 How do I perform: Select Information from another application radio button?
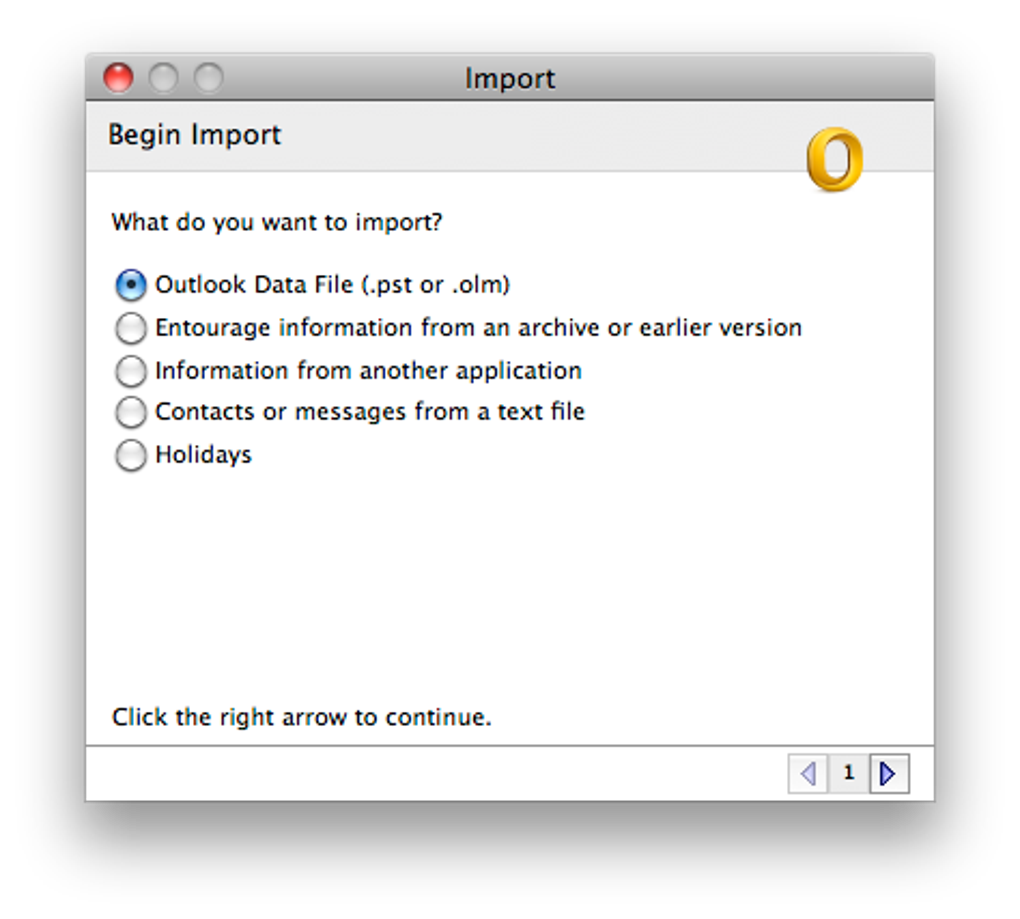coord(131,371)
